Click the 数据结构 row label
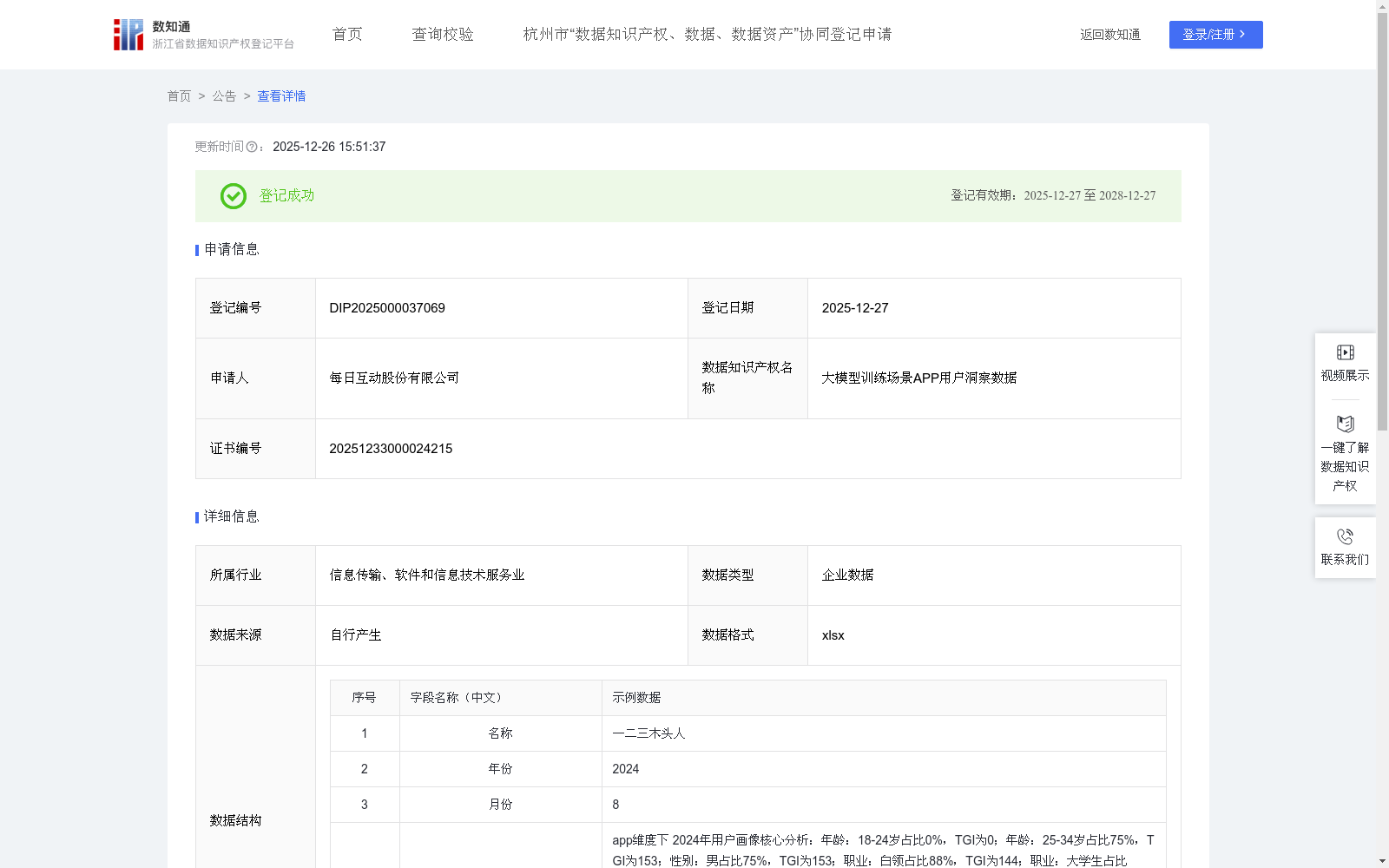The height and width of the screenshot is (868, 1389). tap(235, 821)
